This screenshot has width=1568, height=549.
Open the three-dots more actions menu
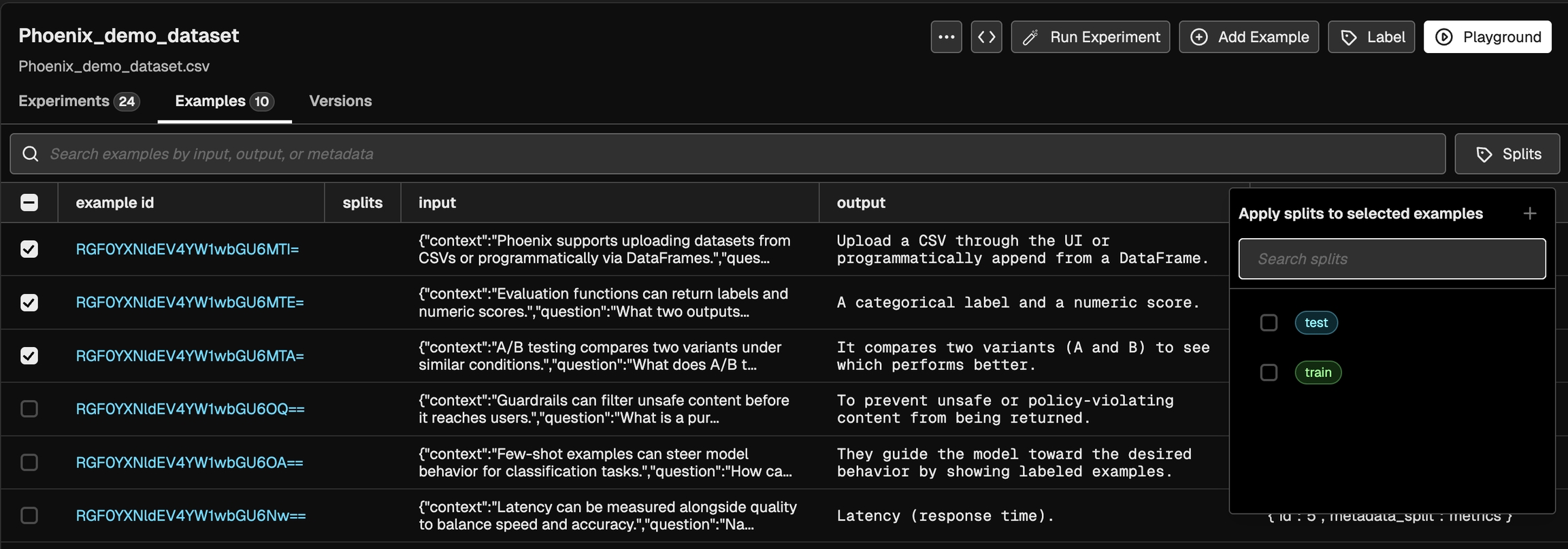[946, 37]
